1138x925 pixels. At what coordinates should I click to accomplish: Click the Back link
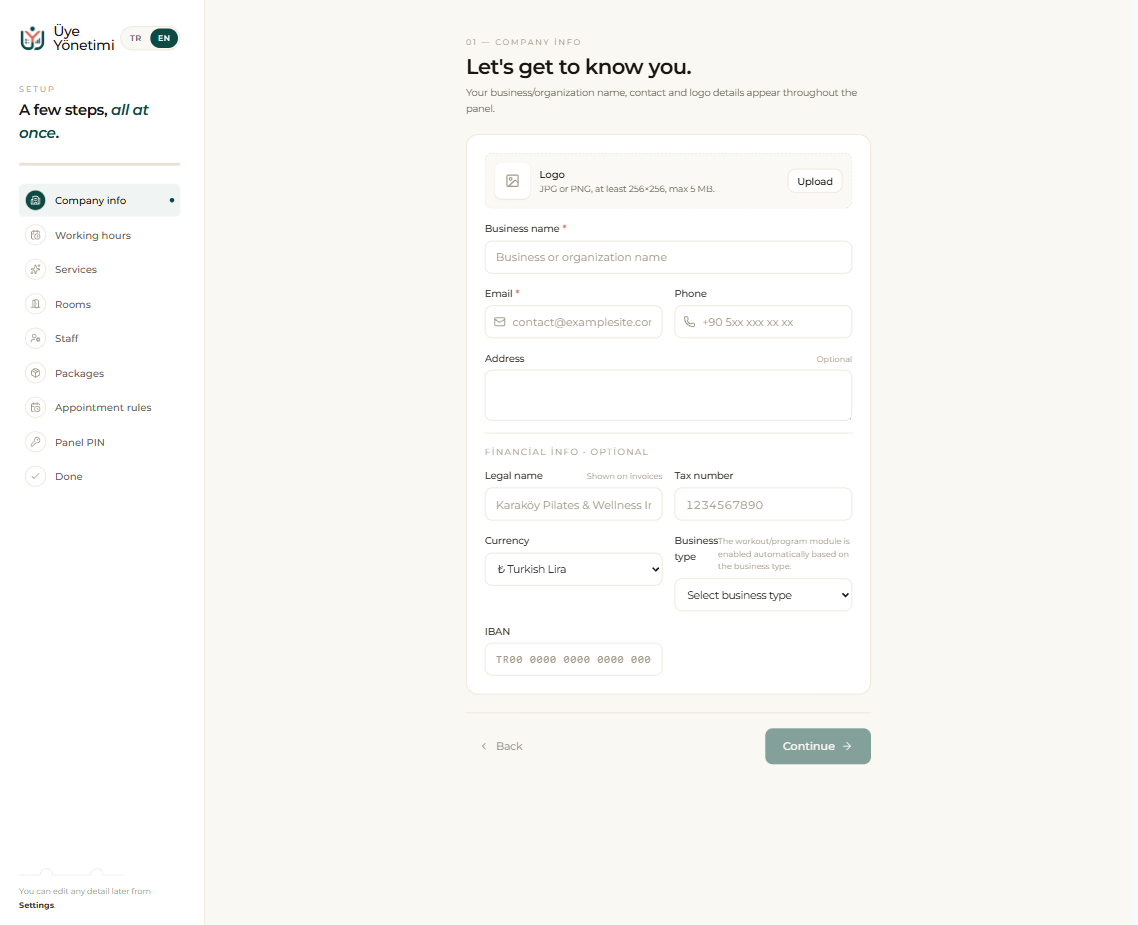point(502,746)
